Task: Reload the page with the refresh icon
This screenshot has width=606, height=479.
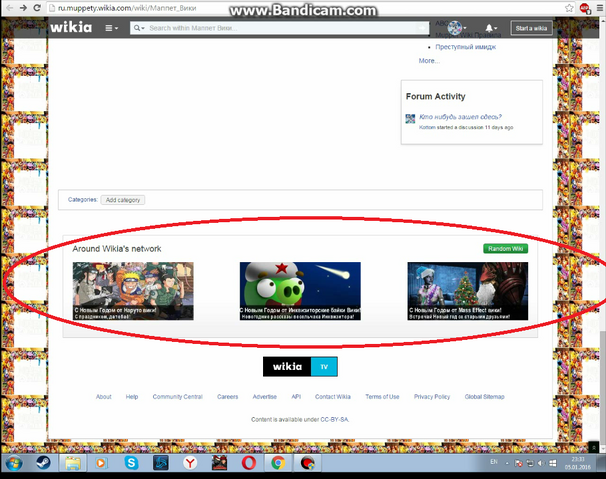Action: [x=37, y=8]
